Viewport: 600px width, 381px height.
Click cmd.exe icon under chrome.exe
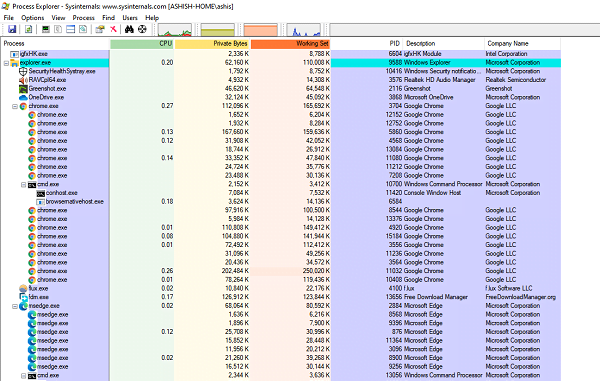32,184
